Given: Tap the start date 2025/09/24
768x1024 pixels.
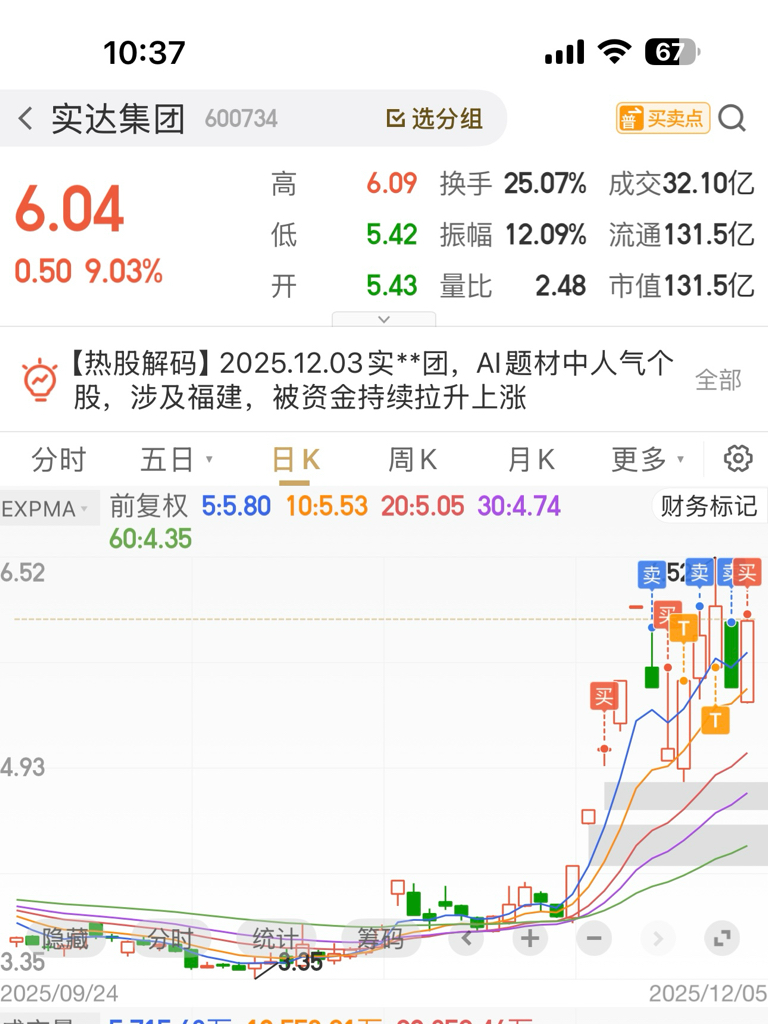Looking at the screenshot, I should [59, 993].
